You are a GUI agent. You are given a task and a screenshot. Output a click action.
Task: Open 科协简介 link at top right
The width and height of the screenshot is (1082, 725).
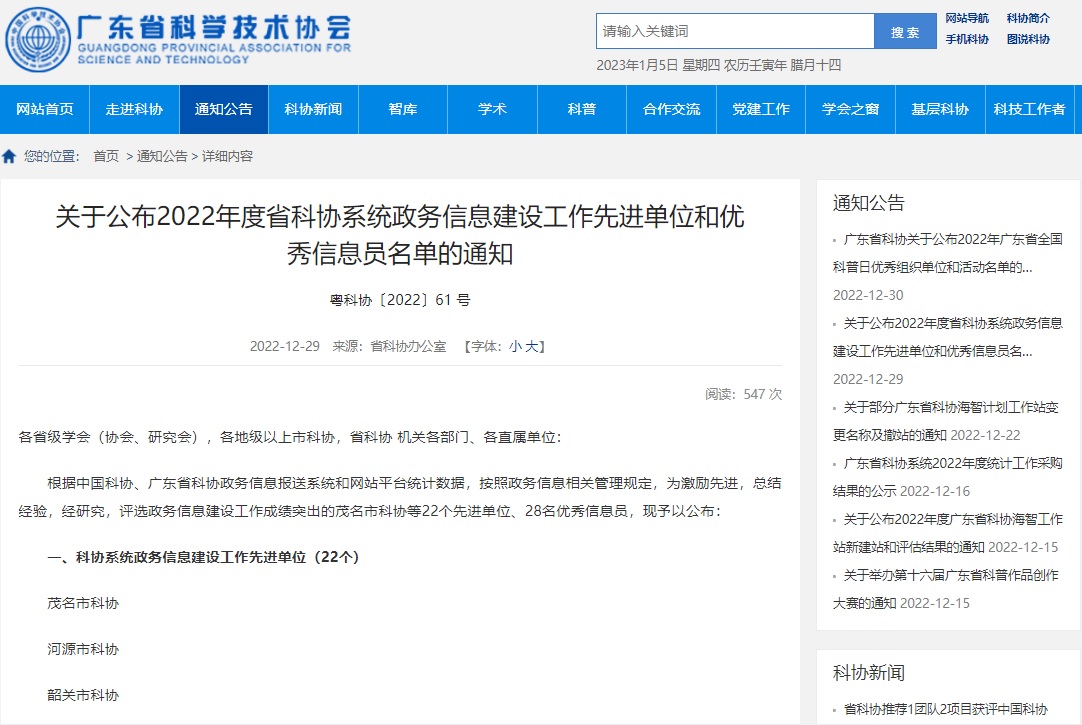[1028, 18]
